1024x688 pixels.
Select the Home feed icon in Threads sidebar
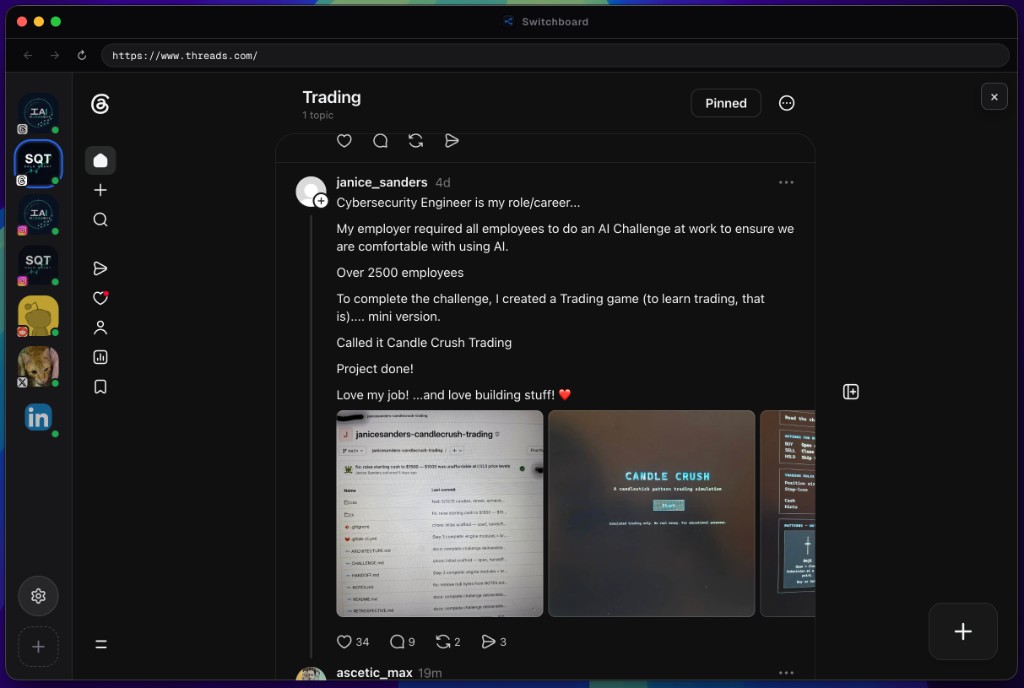coord(100,161)
